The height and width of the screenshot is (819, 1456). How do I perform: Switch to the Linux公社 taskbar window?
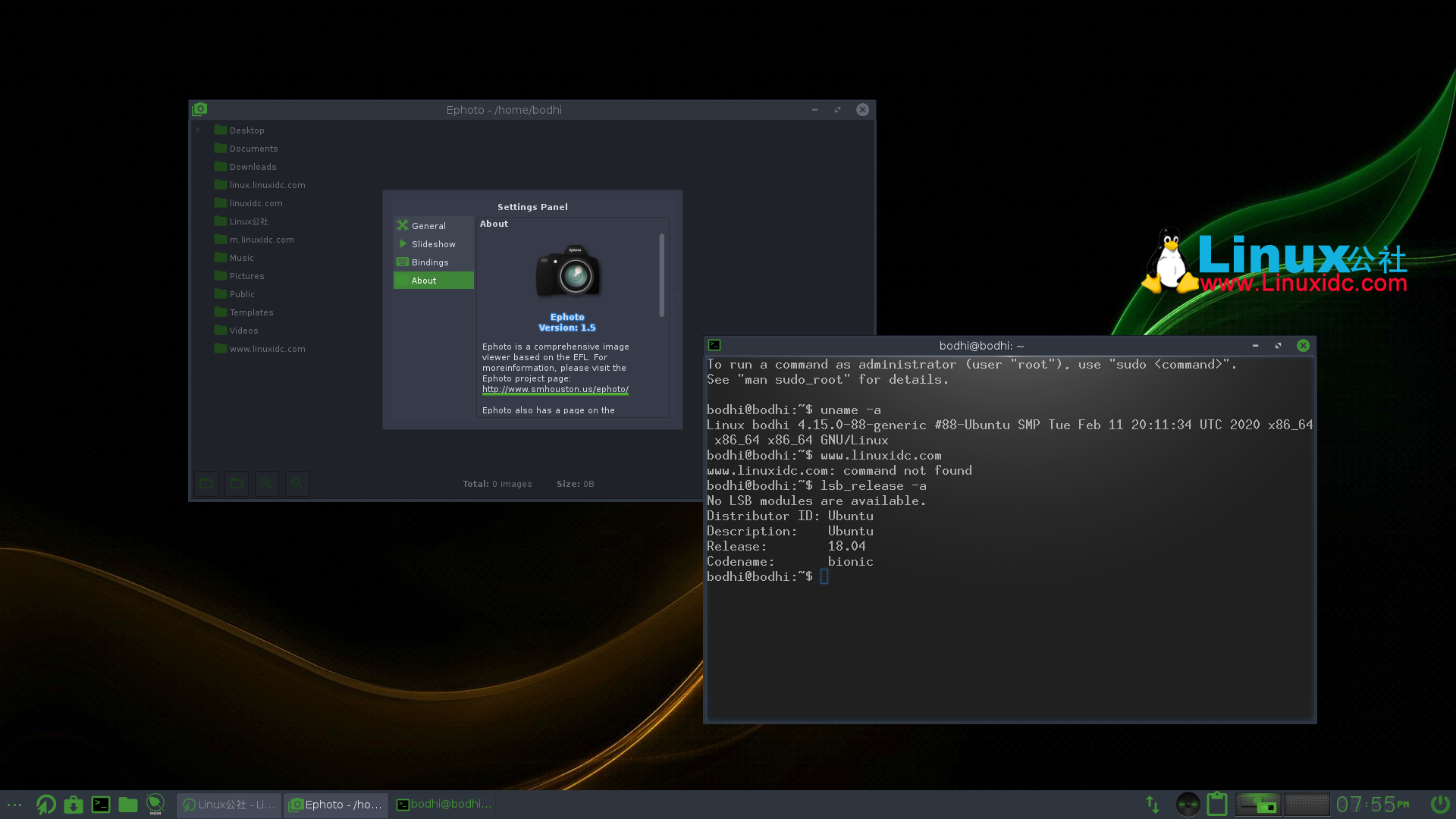(x=229, y=805)
